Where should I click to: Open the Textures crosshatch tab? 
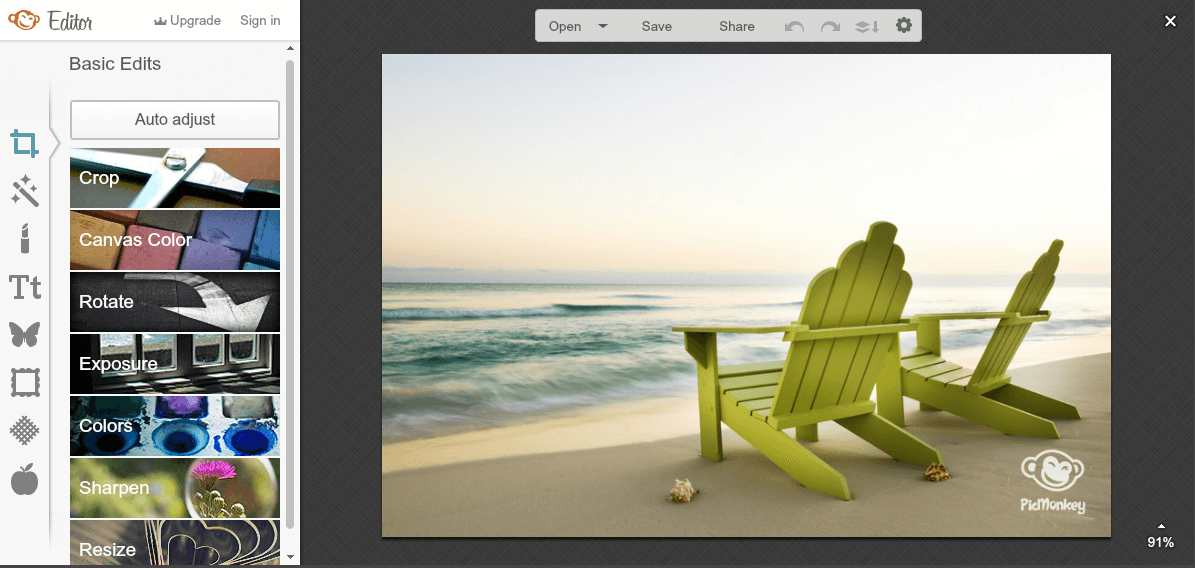(24, 431)
